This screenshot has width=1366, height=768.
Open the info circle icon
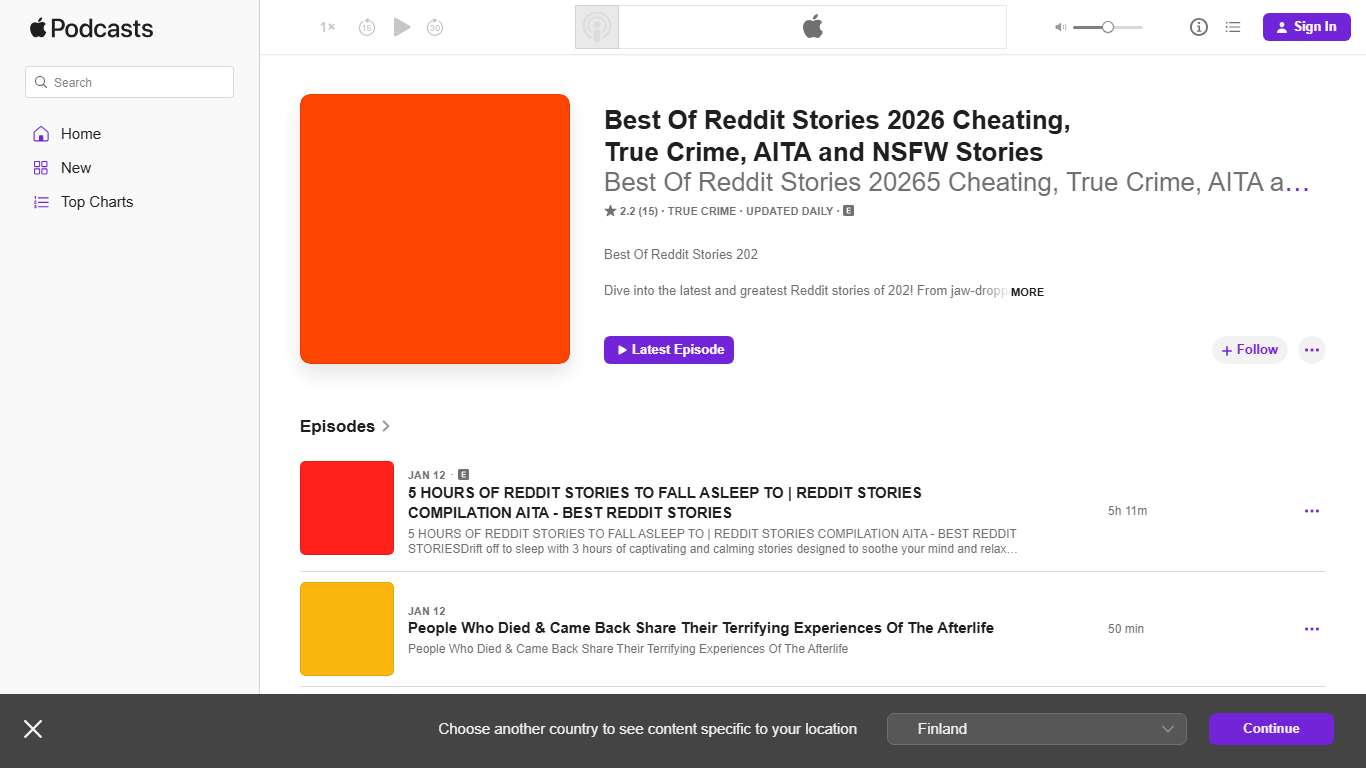click(1198, 27)
